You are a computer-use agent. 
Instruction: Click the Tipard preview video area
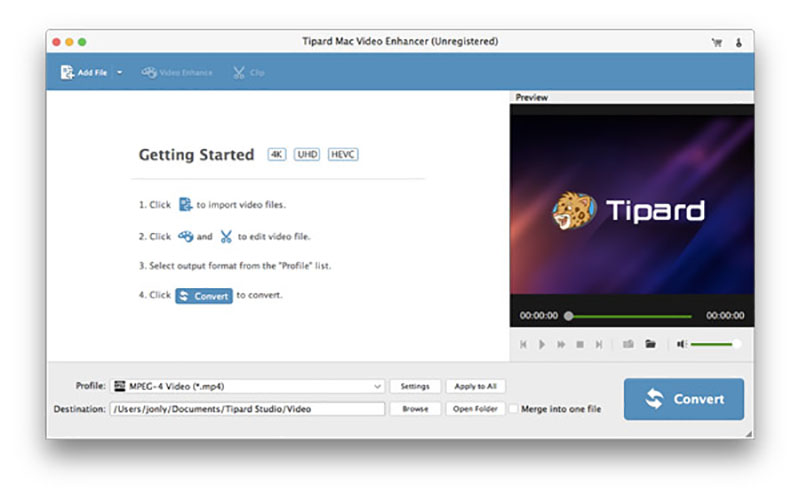(x=632, y=204)
